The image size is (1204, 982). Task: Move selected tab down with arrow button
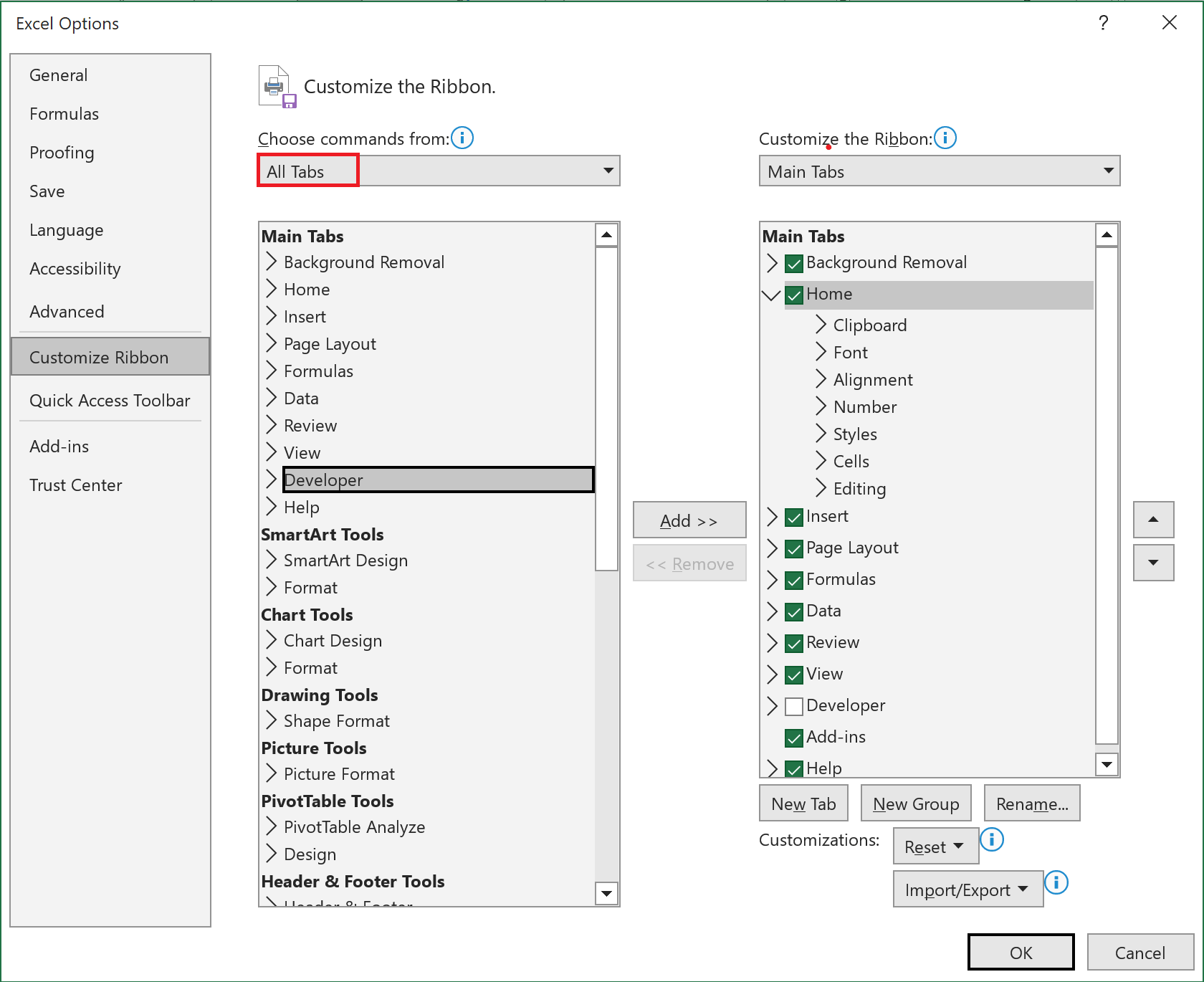click(1152, 563)
